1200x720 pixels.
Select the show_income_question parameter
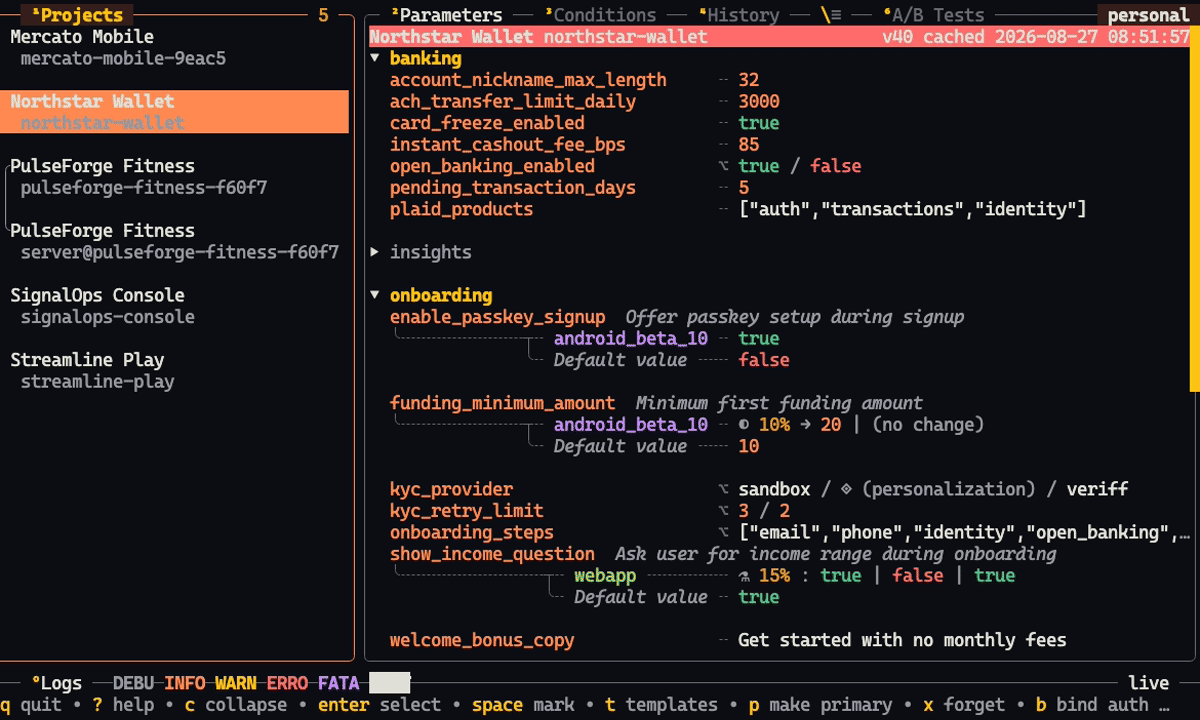[492, 554]
